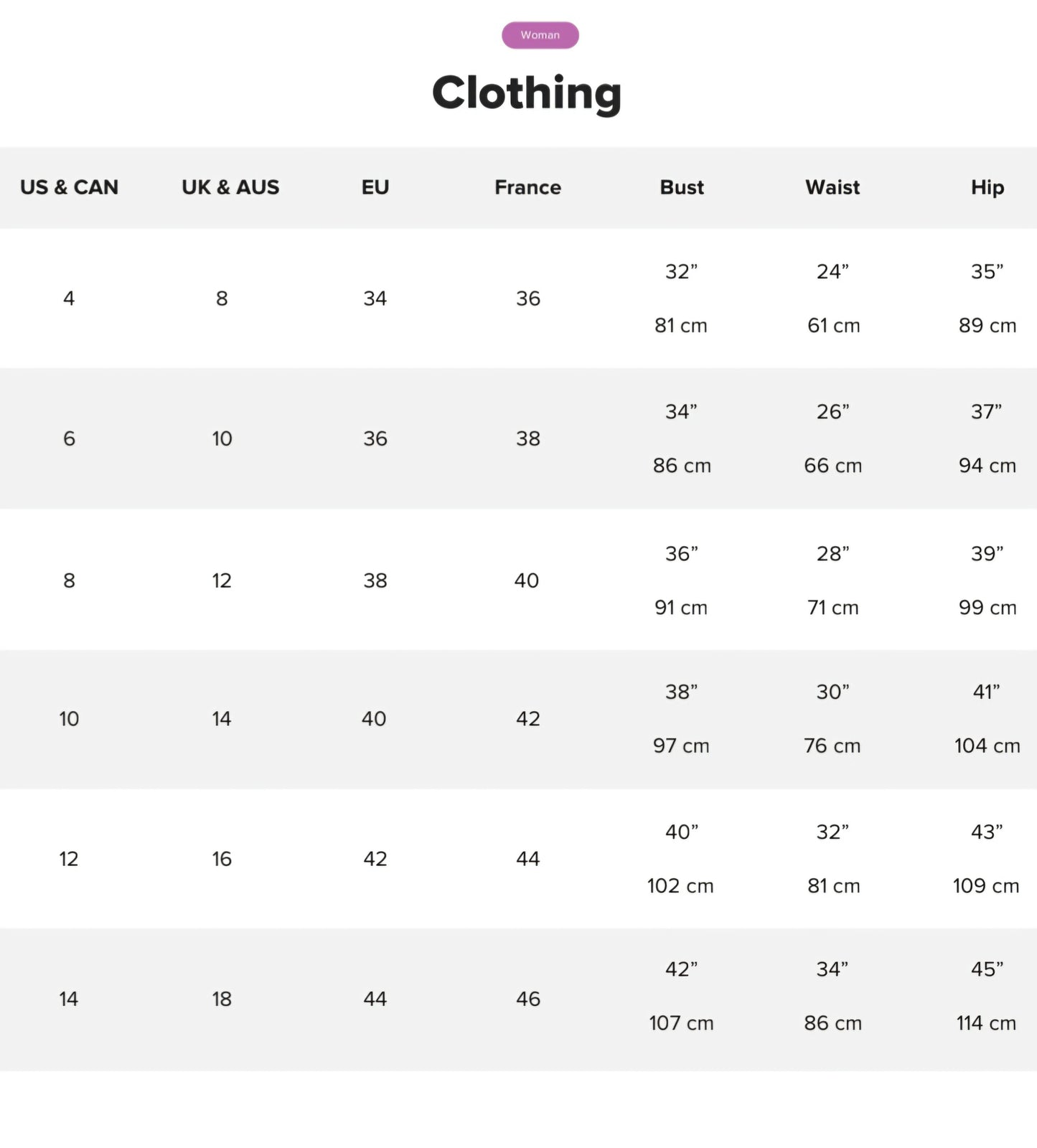Click the France column header
The image size is (1037, 1148).
click(527, 187)
